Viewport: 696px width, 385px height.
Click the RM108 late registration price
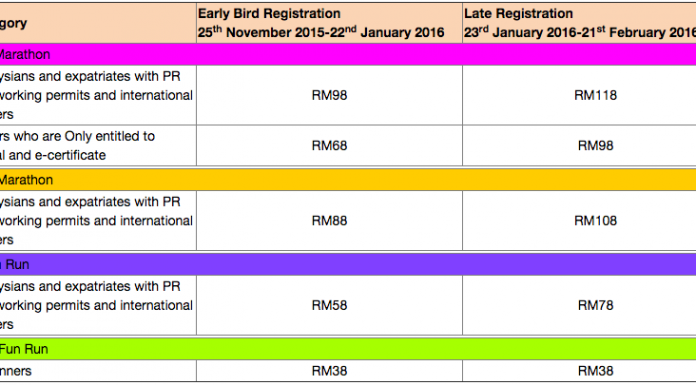[595, 221]
